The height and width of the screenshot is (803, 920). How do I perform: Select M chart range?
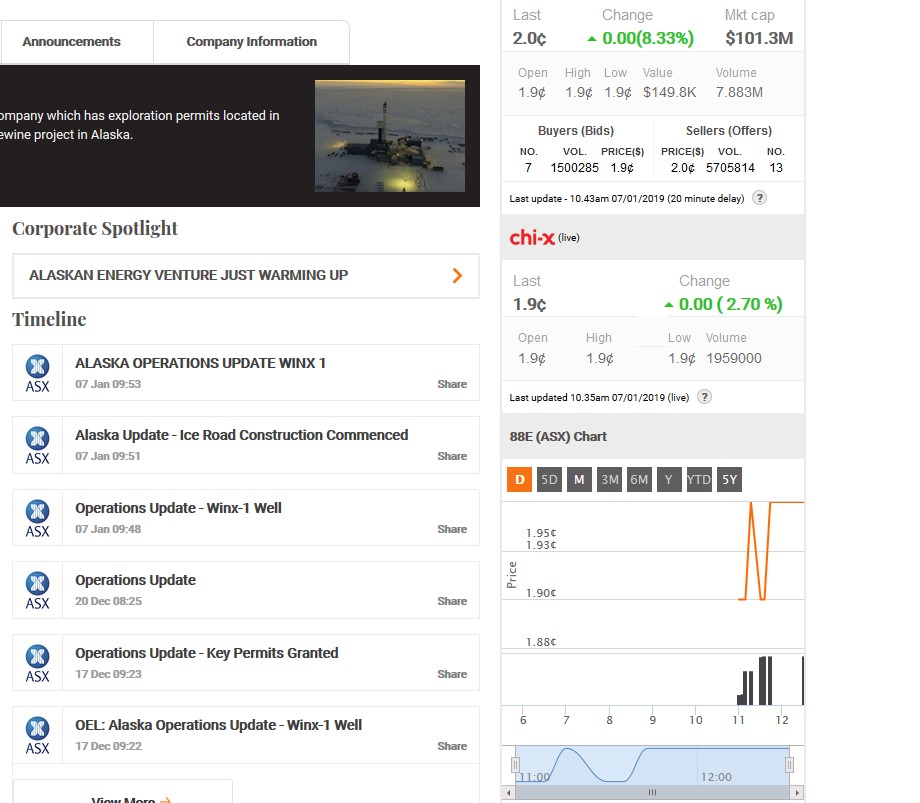click(579, 480)
